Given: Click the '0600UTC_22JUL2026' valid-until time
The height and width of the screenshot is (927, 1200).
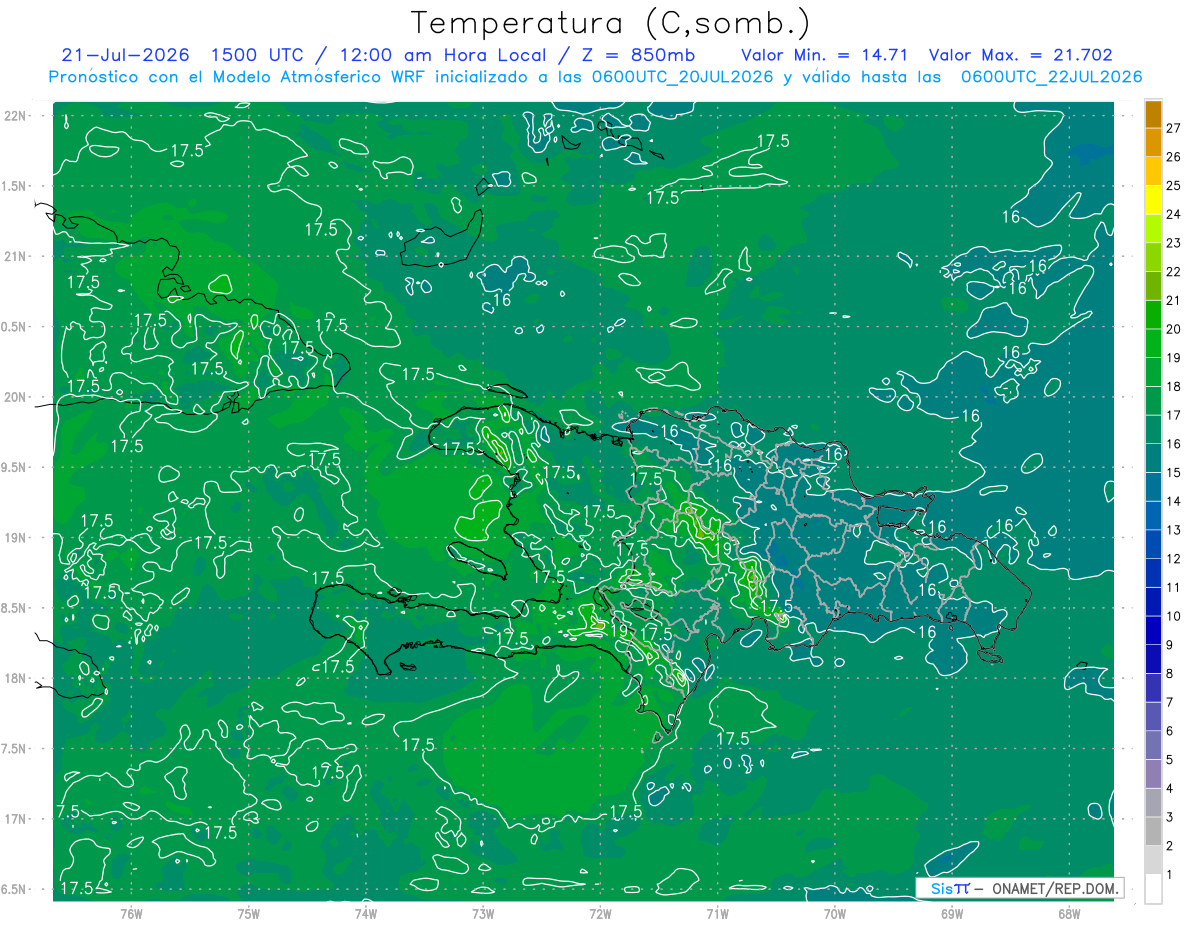Looking at the screenshot, I should (1051, 77).
